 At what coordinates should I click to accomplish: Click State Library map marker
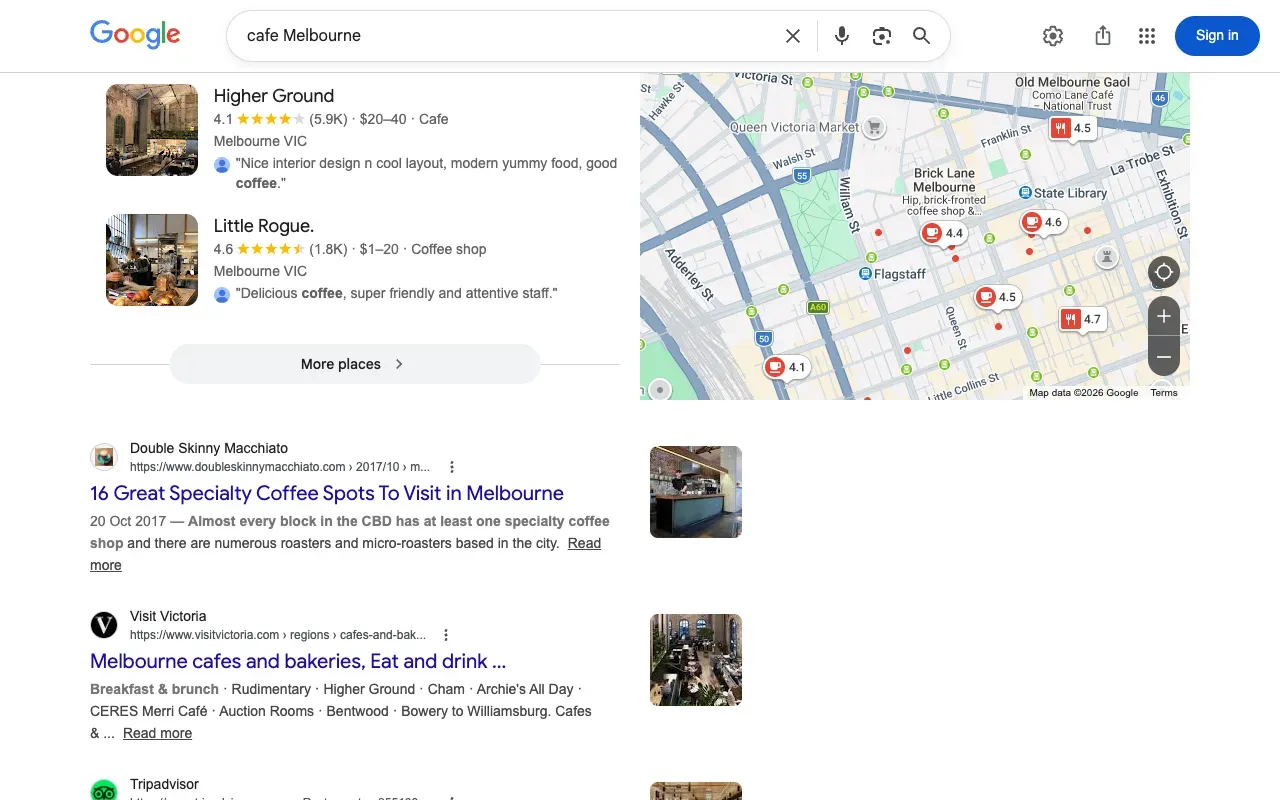(1025, 192)
